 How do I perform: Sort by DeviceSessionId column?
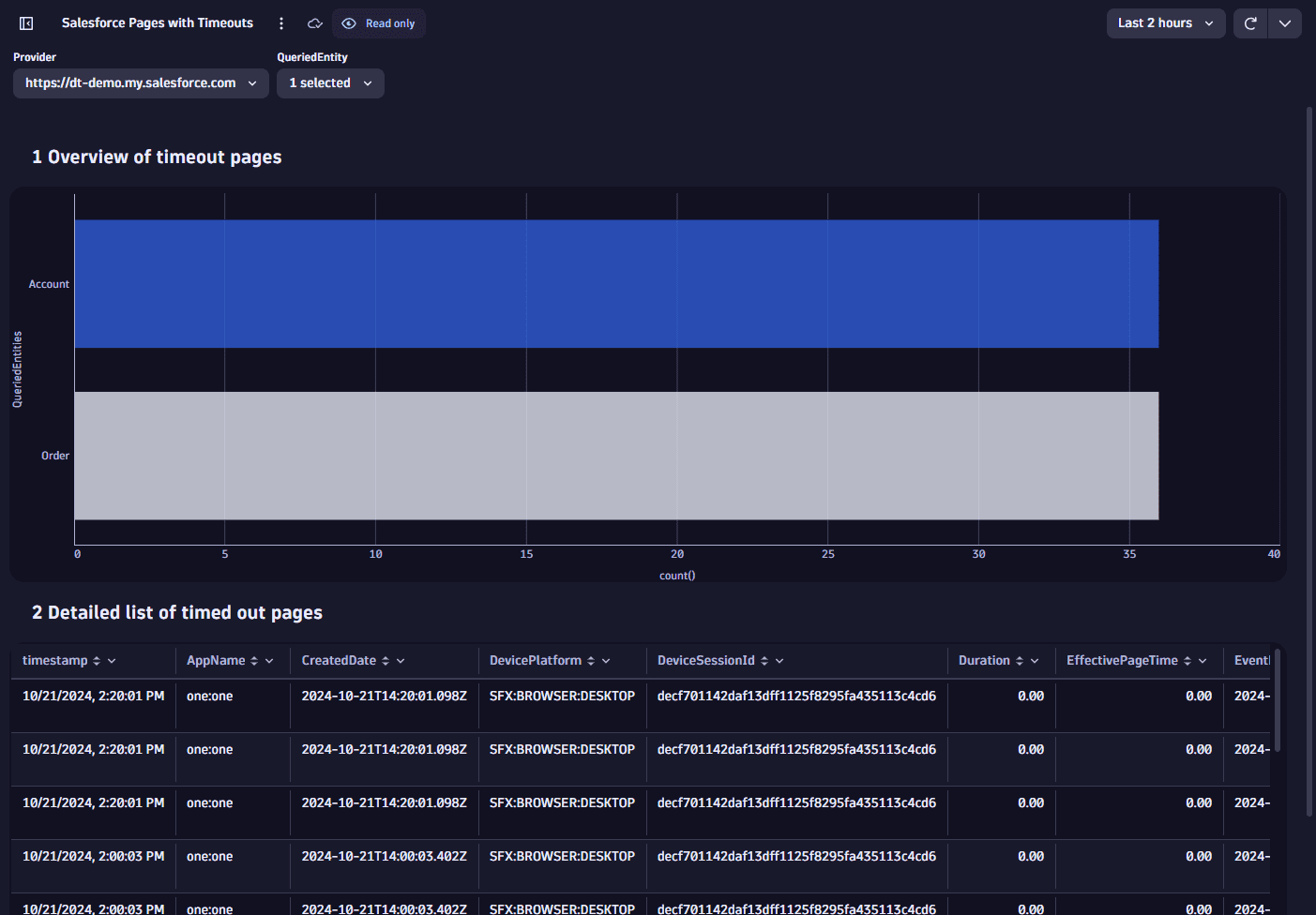[x=764, y=661]
